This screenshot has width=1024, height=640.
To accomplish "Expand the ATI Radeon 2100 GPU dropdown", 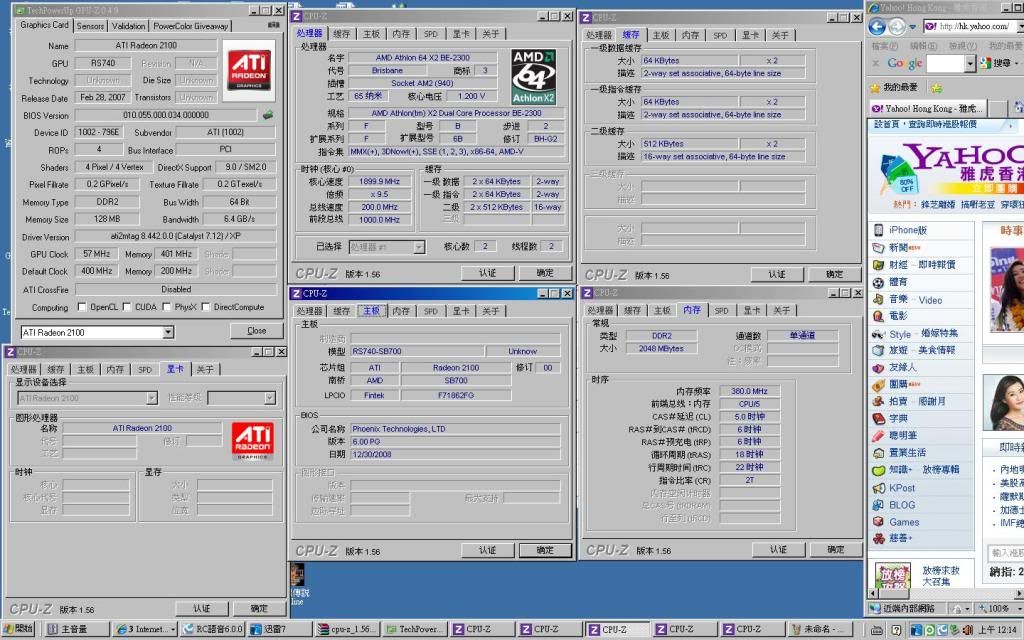I will (x=168, y=332).
